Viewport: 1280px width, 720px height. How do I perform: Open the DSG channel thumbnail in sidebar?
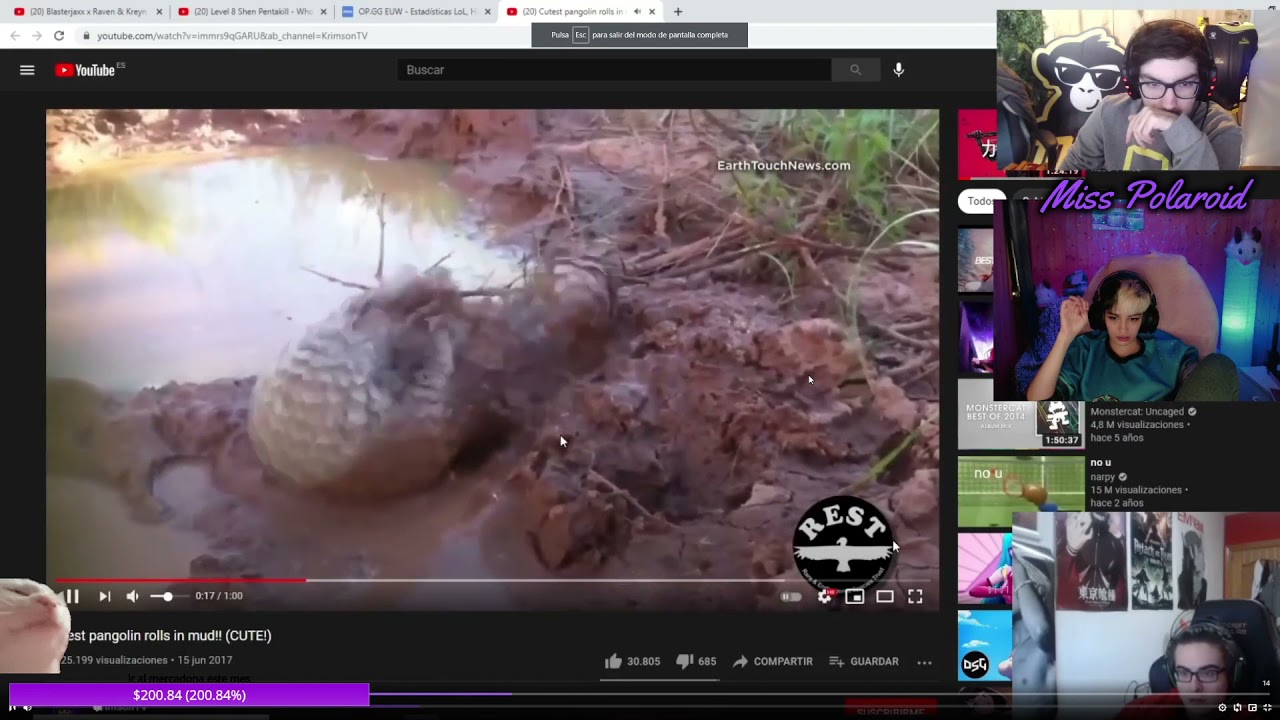click(x=984, y=646)
